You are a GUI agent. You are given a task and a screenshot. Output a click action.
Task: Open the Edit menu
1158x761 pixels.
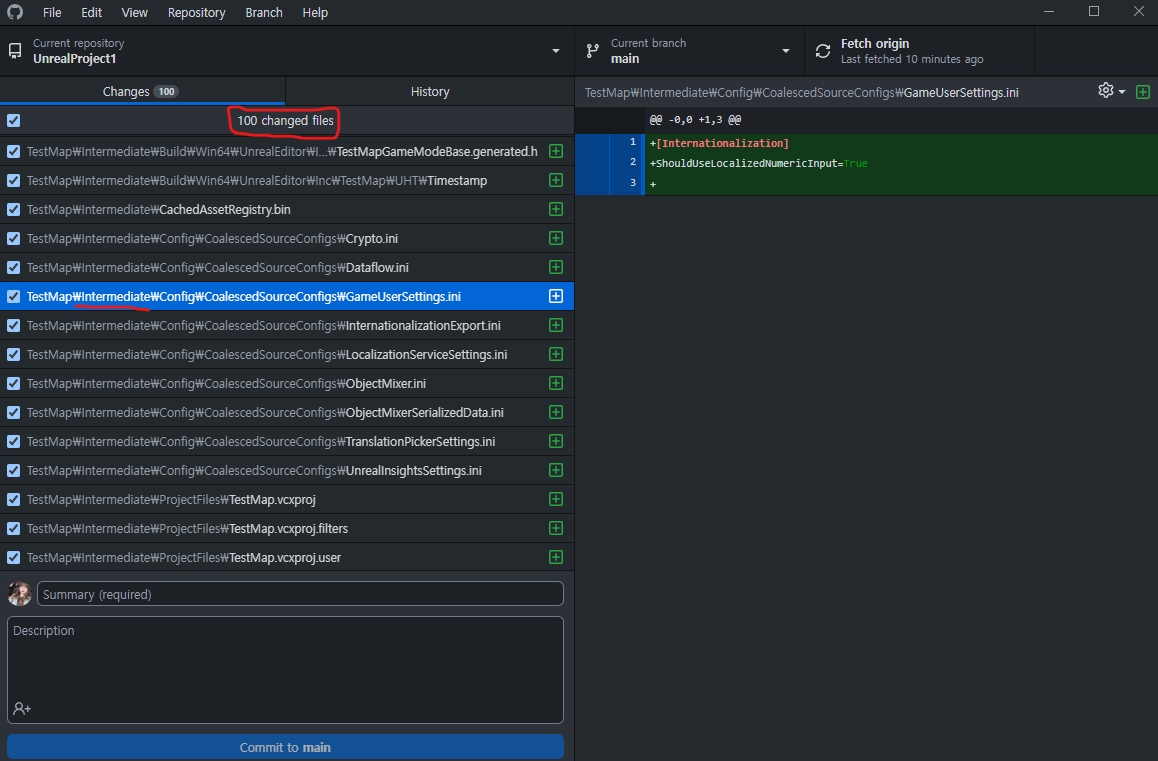(92, 13)
